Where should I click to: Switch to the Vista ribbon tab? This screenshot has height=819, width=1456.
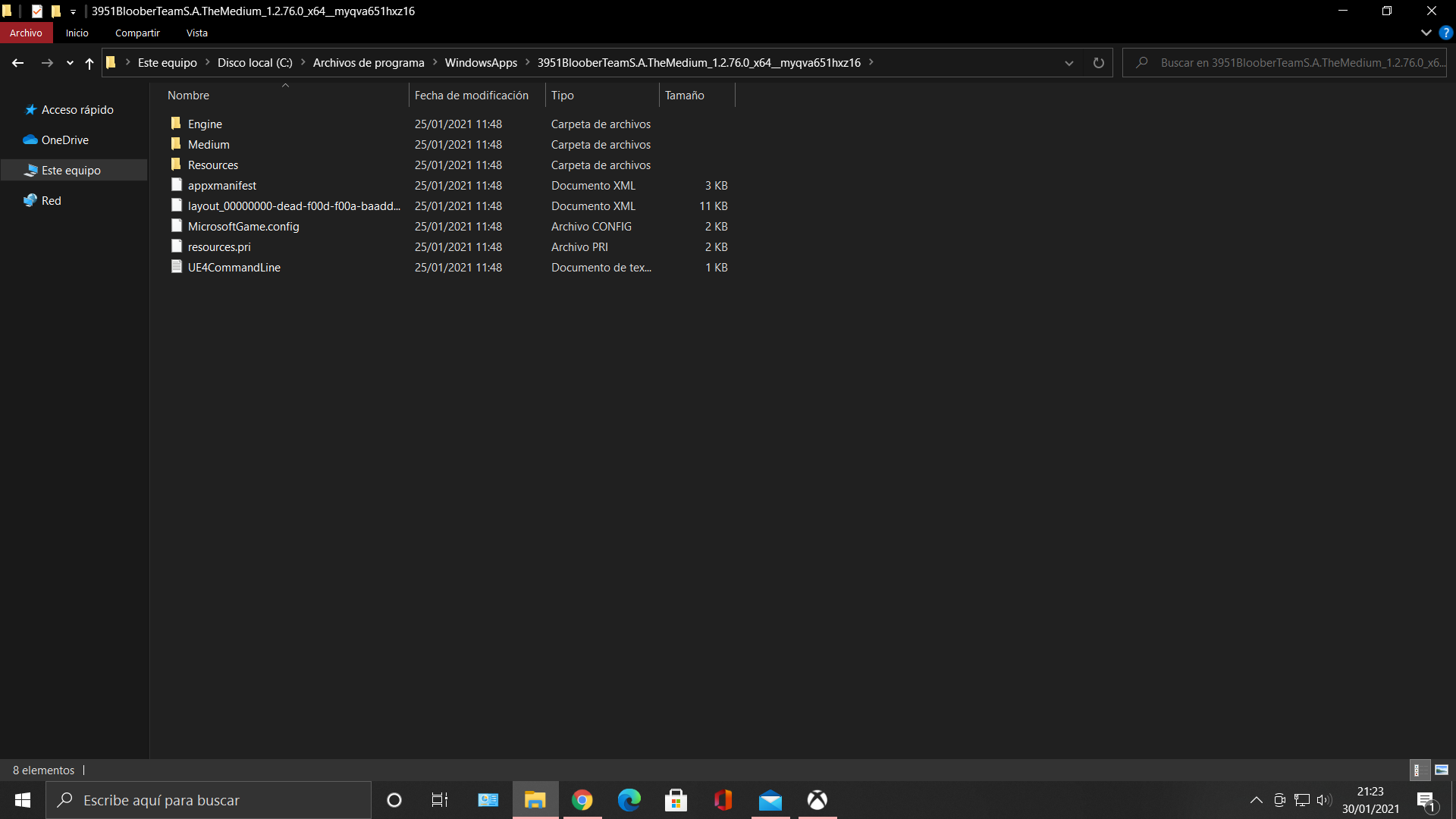[x=196, y=33]
